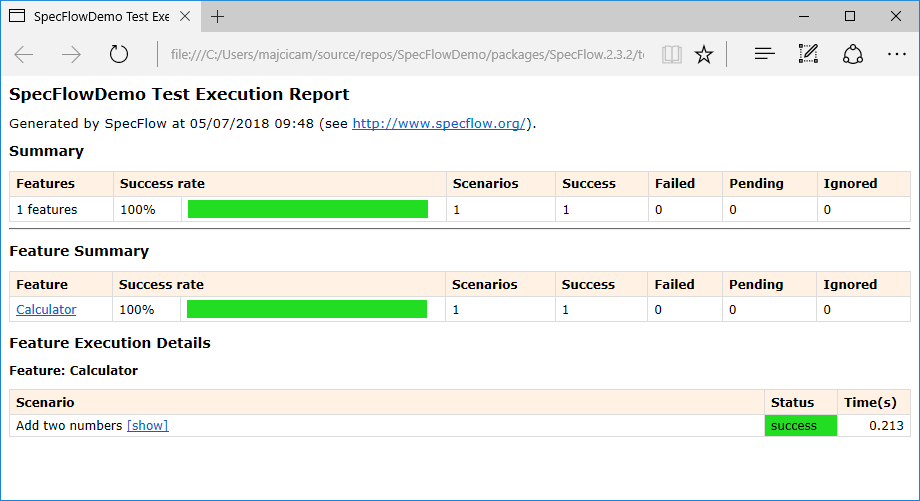Open a new tab with plus button
This screenshot has width=920, height=501.
click(x=217, y=16)
